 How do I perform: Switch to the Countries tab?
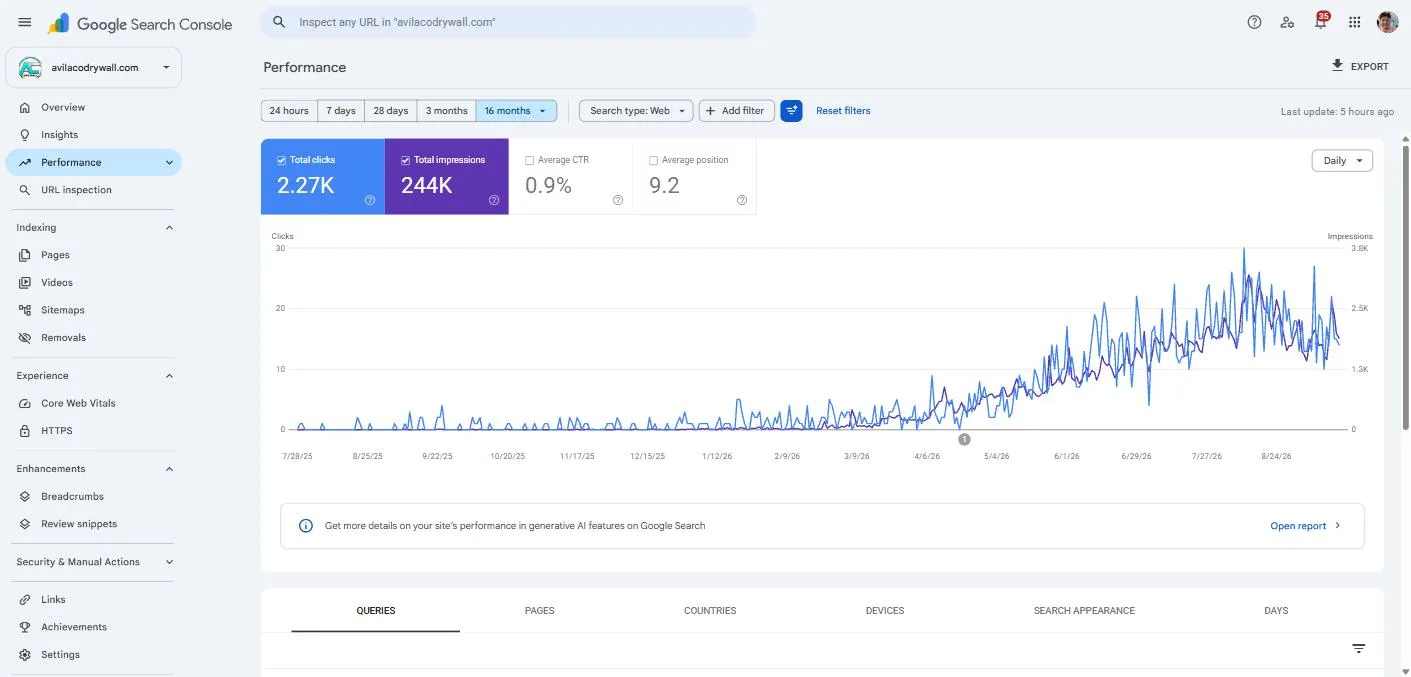pyautogui.click(x=710, y=611)
